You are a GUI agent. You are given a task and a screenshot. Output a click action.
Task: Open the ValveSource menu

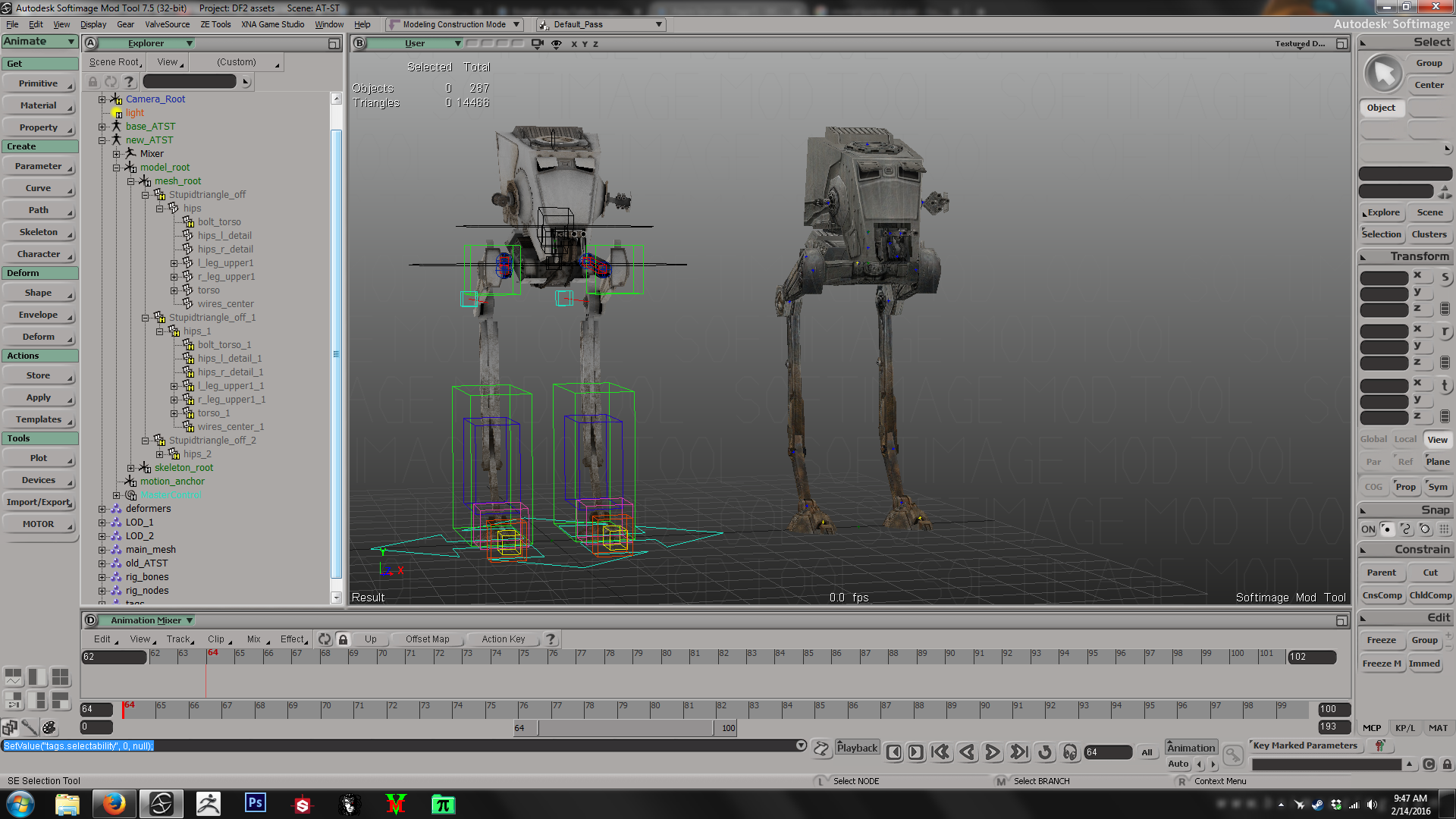[168, 24]
